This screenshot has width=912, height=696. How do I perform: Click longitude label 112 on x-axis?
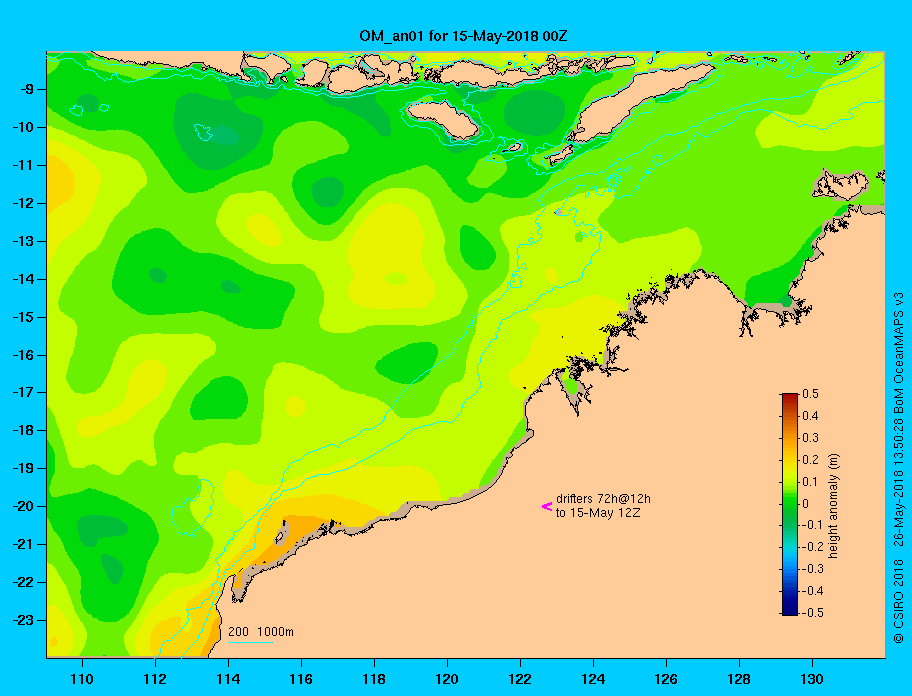(155, 679)
